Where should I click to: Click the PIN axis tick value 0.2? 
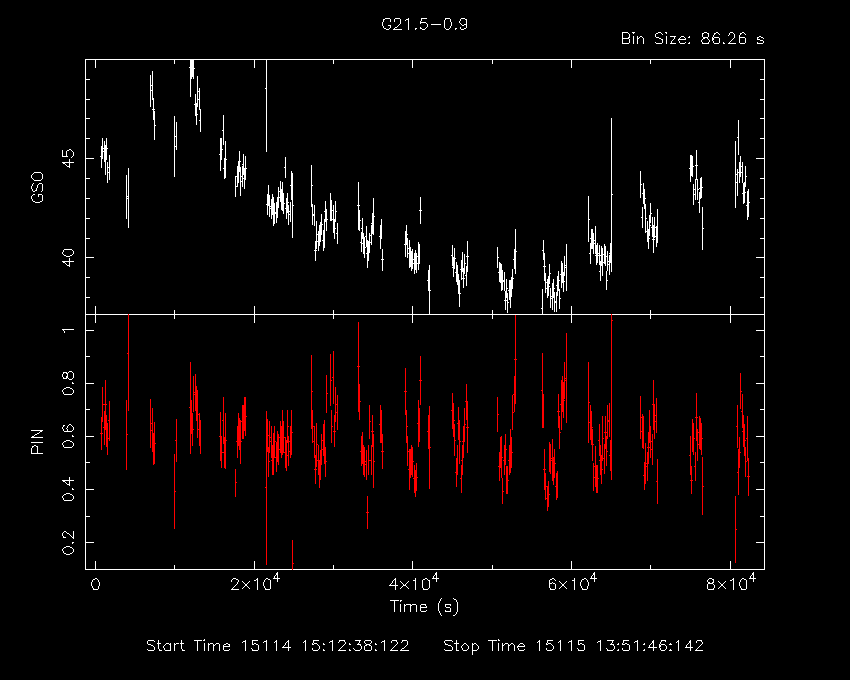tap(68, 542)
